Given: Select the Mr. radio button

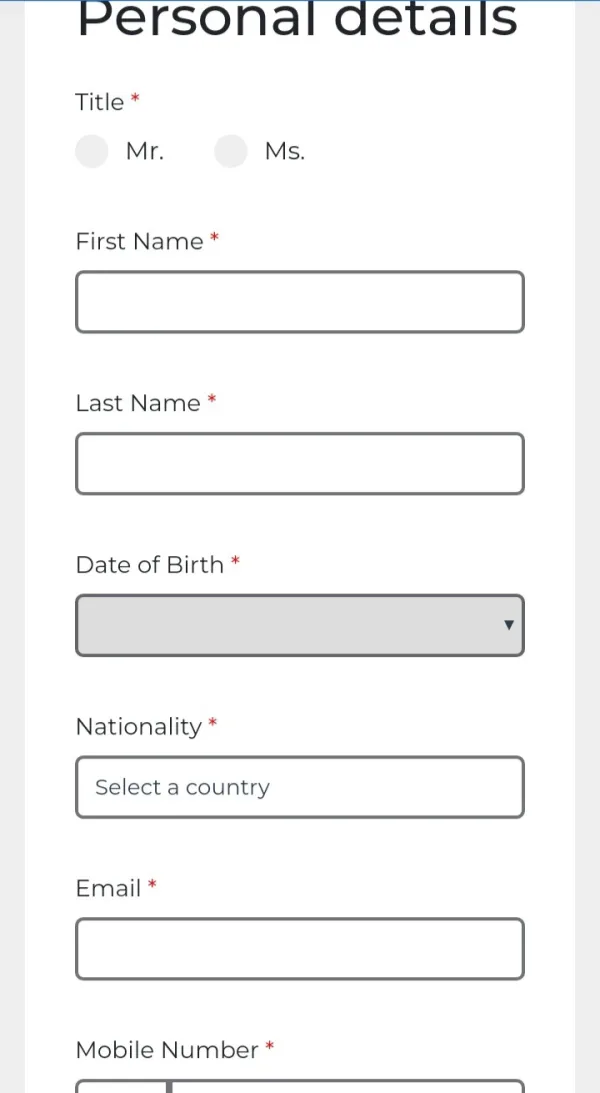Looking at the screenshot, I should coord(92,152).
